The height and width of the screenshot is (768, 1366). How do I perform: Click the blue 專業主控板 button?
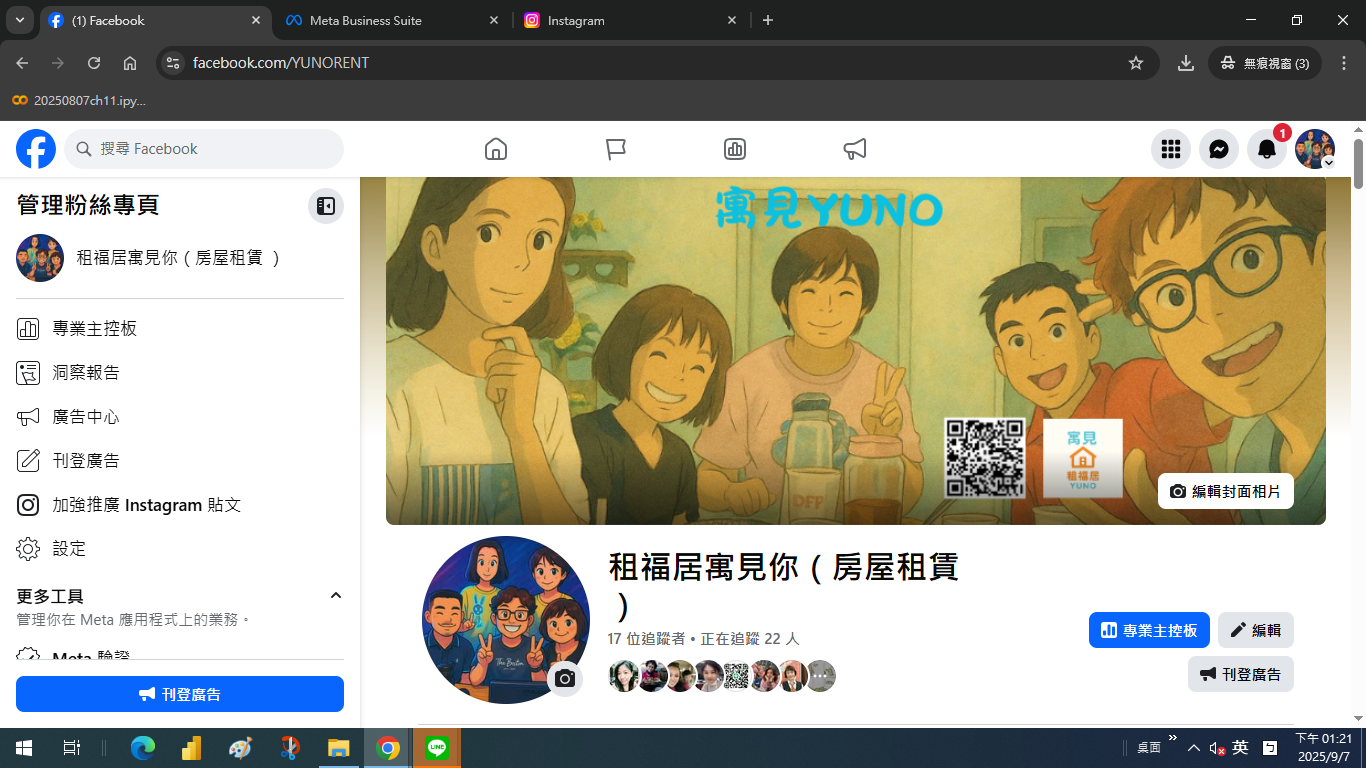[x=1149, y=630]
